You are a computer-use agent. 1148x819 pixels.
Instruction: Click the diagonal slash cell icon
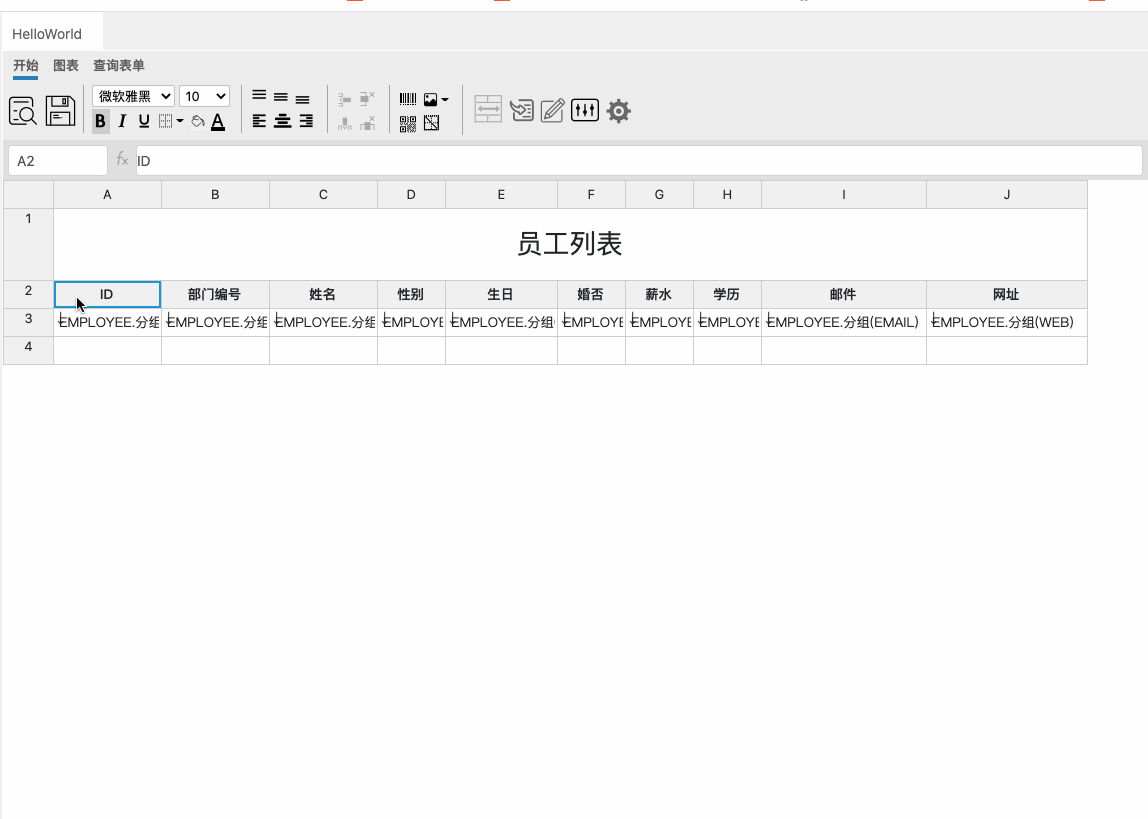point(431,122)
